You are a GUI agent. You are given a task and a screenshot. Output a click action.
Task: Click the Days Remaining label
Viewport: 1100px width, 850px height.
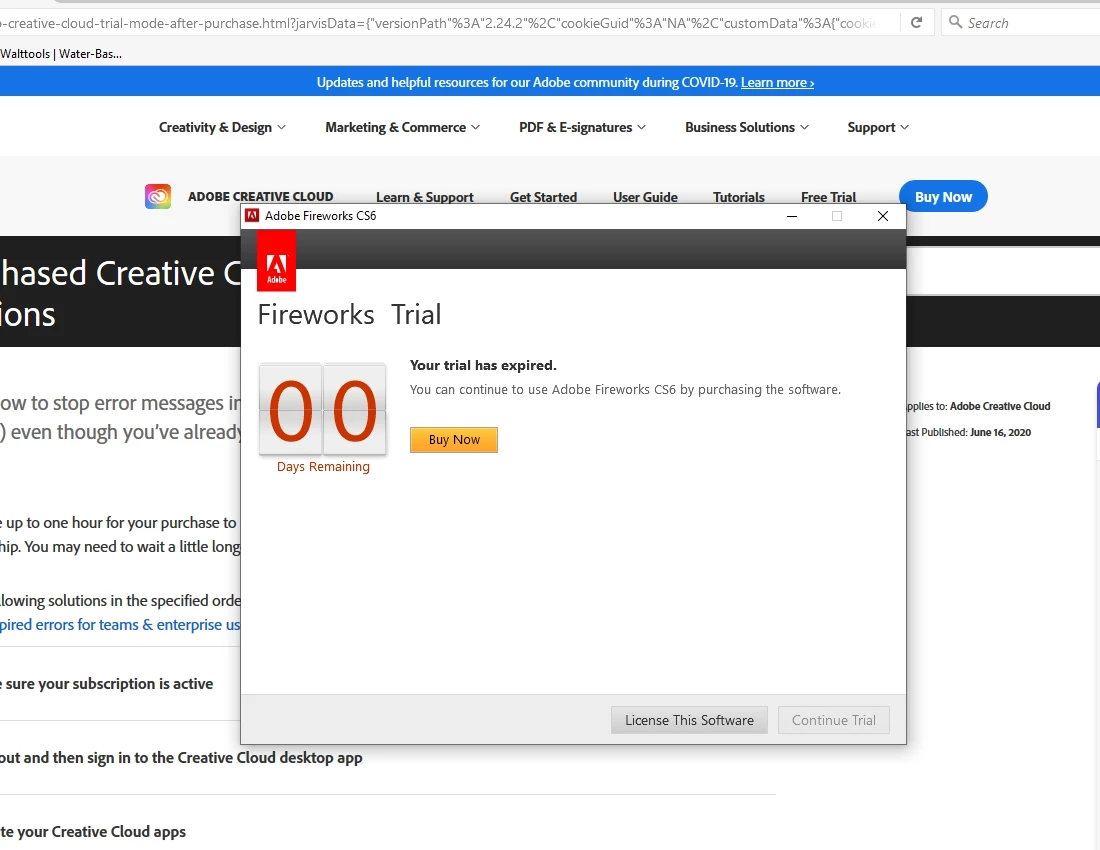click(x=323, y=466)
